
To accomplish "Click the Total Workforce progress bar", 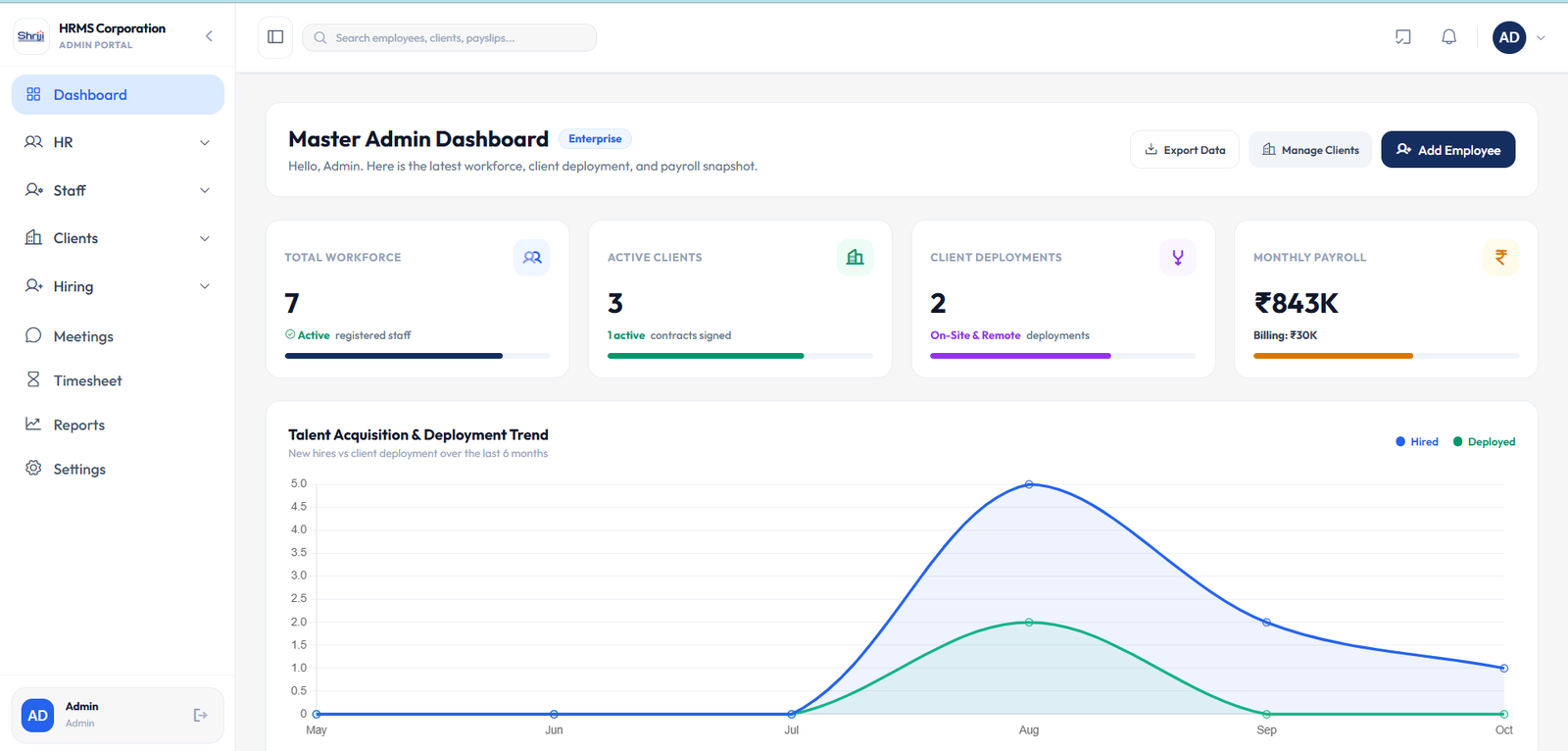I will 417,356.
